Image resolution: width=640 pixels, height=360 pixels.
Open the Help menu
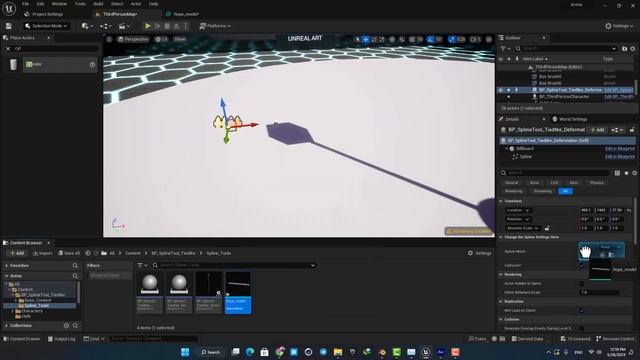(x=153, y=4)
